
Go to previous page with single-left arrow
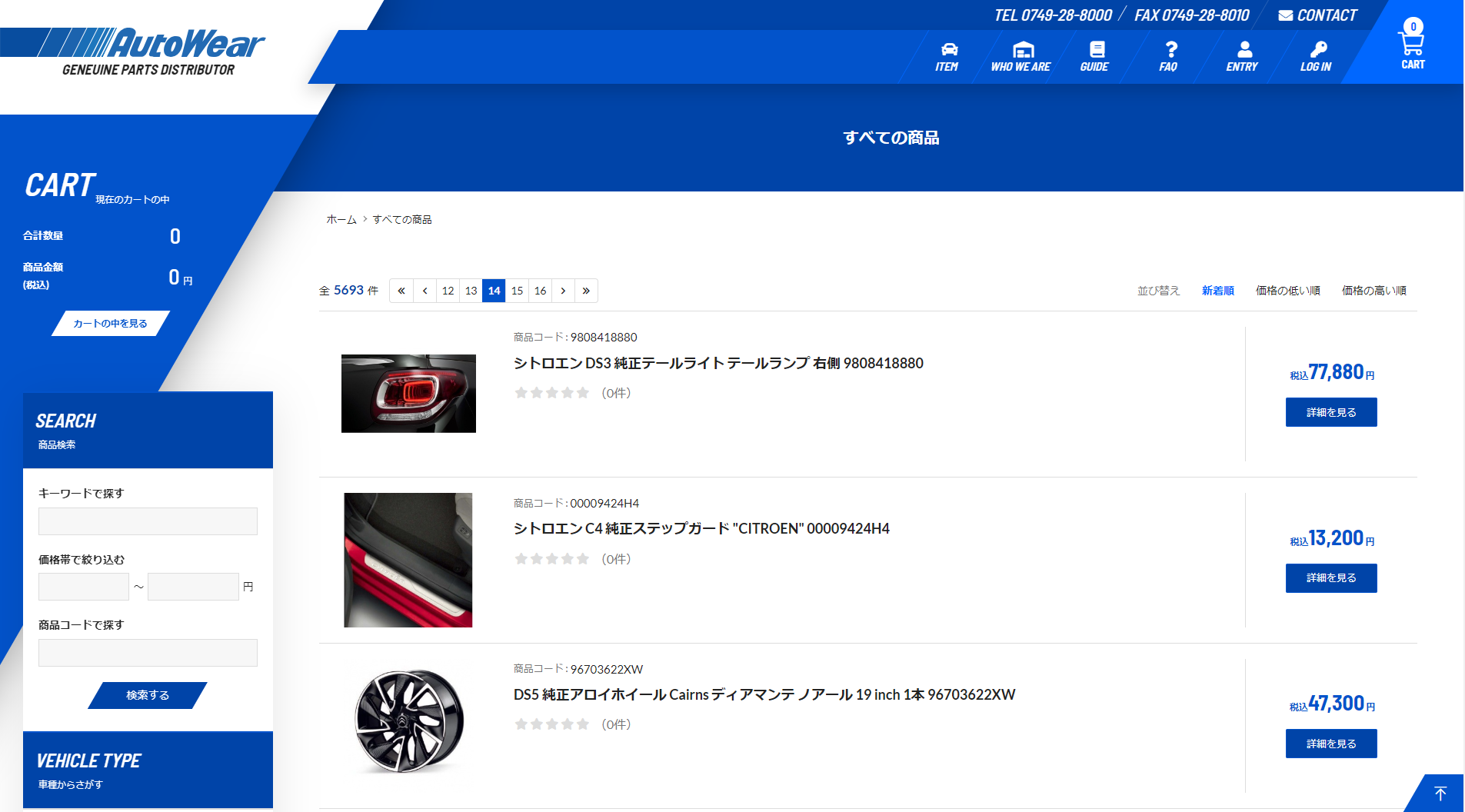pos(425,291)
